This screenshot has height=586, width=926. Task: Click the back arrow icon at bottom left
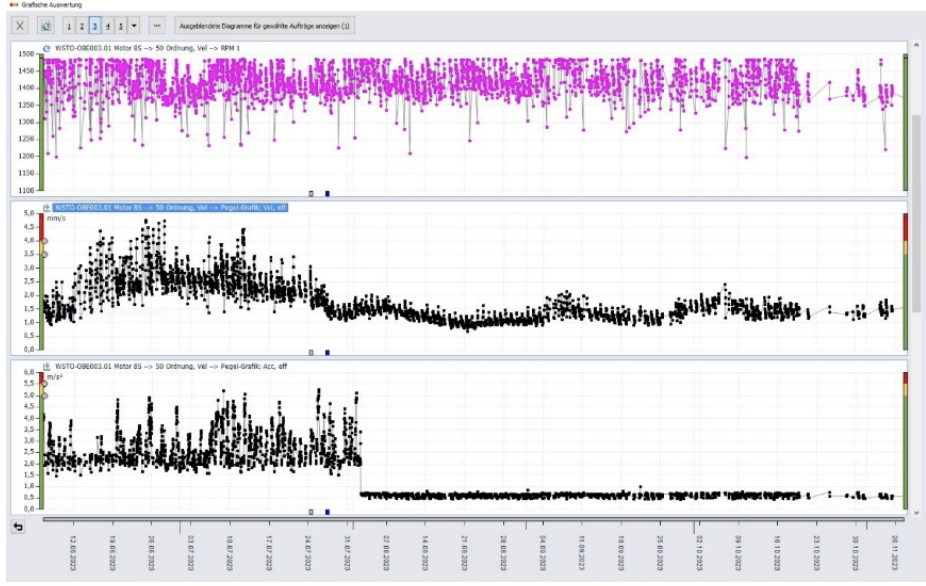[17, 526]
